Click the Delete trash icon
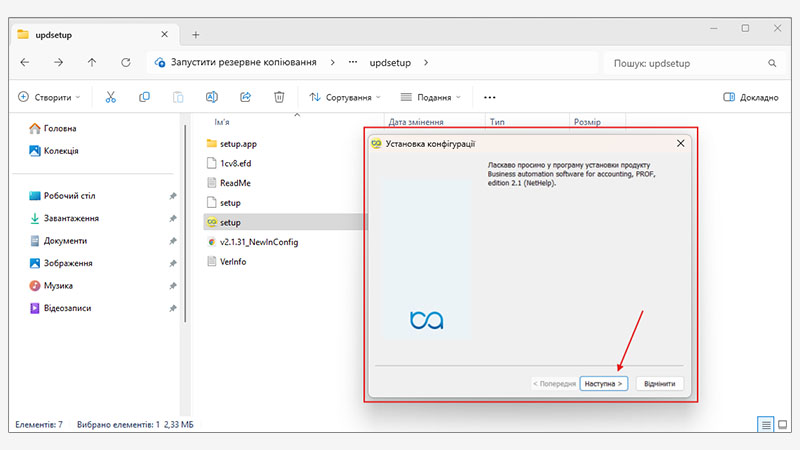This screenshot has height=450, width=800. (x=280, y=97)
